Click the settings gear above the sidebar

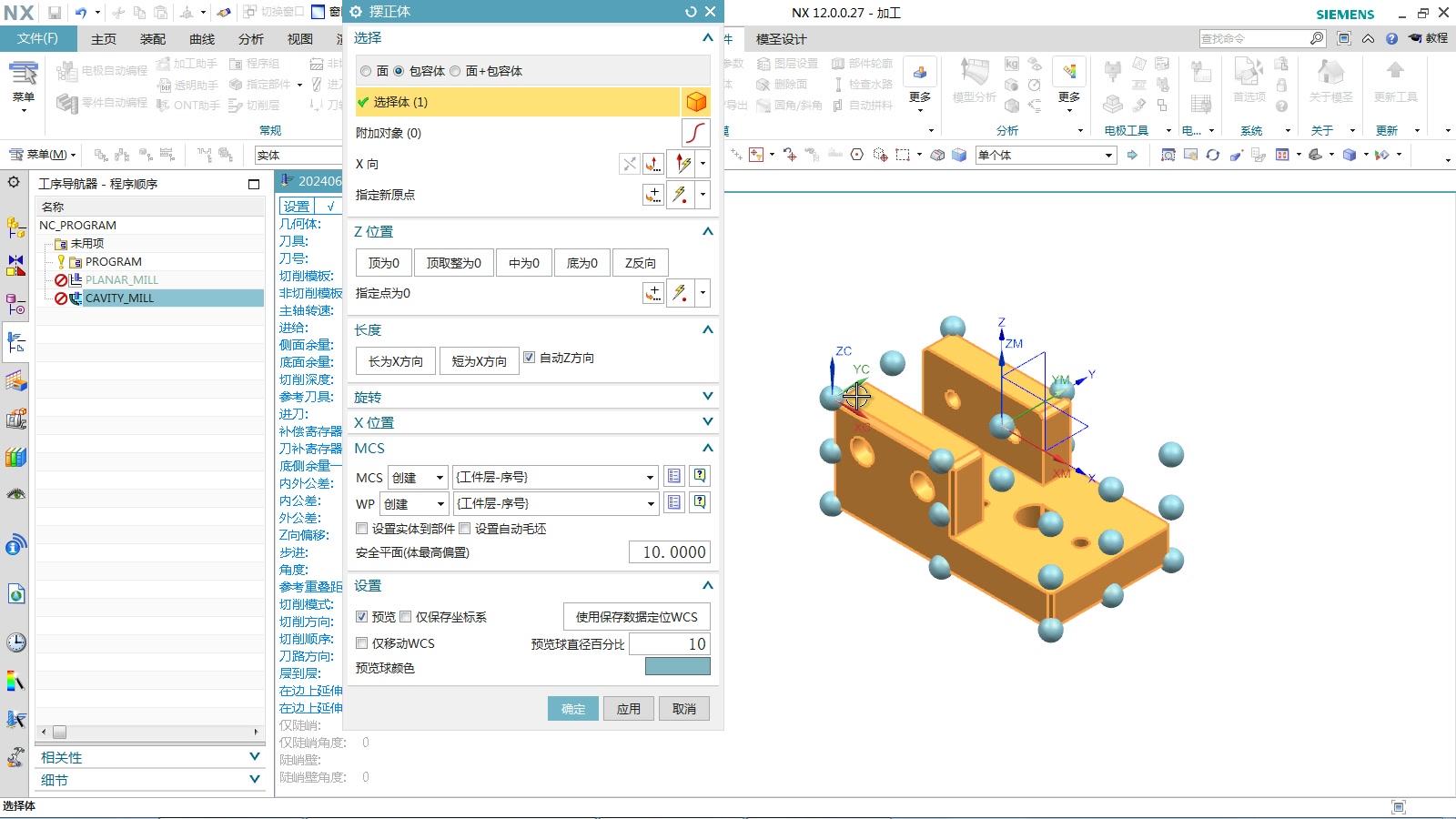pos(14,182)
